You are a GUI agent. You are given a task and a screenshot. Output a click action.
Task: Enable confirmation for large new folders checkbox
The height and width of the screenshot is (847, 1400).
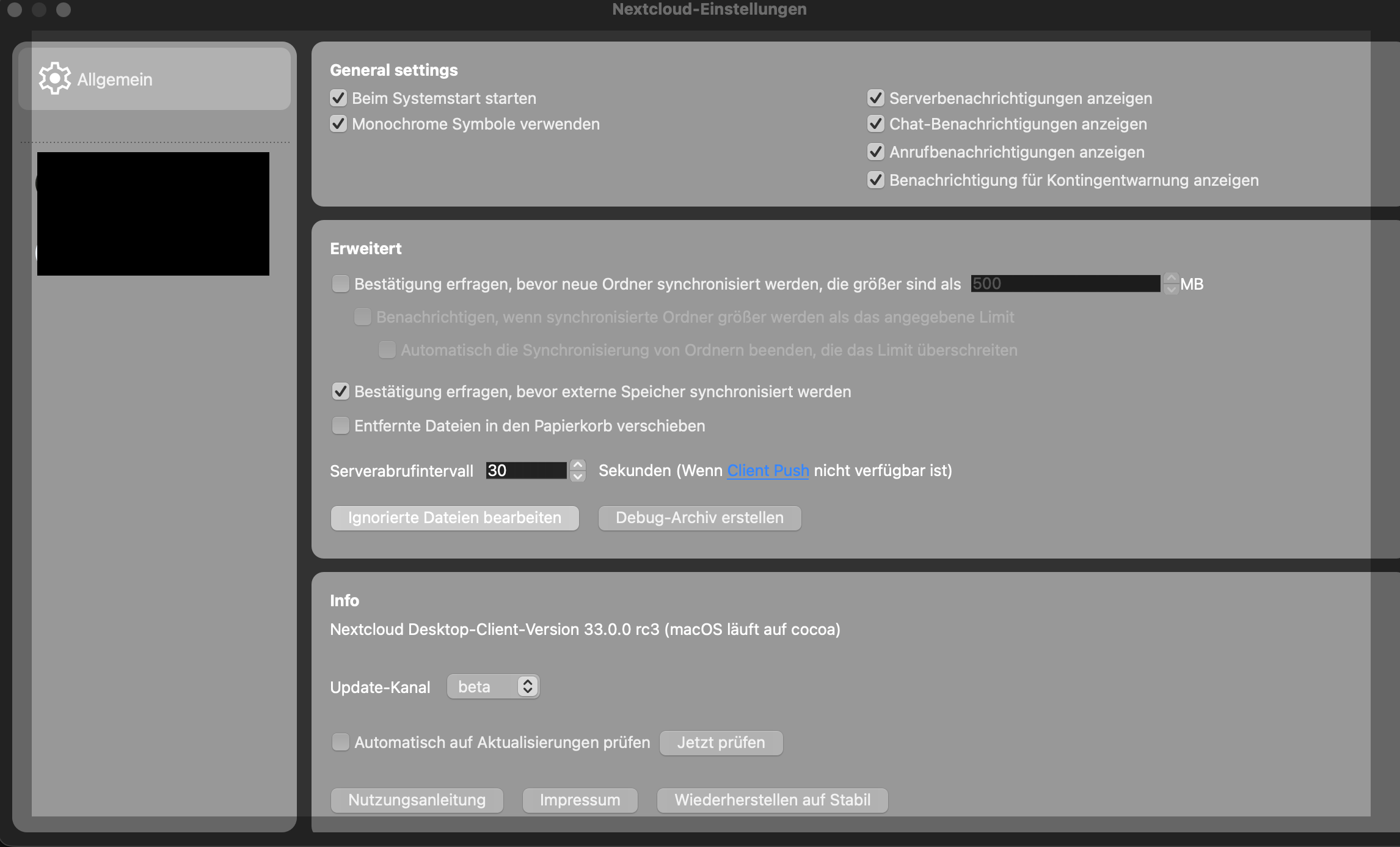[x=341, y=284]
